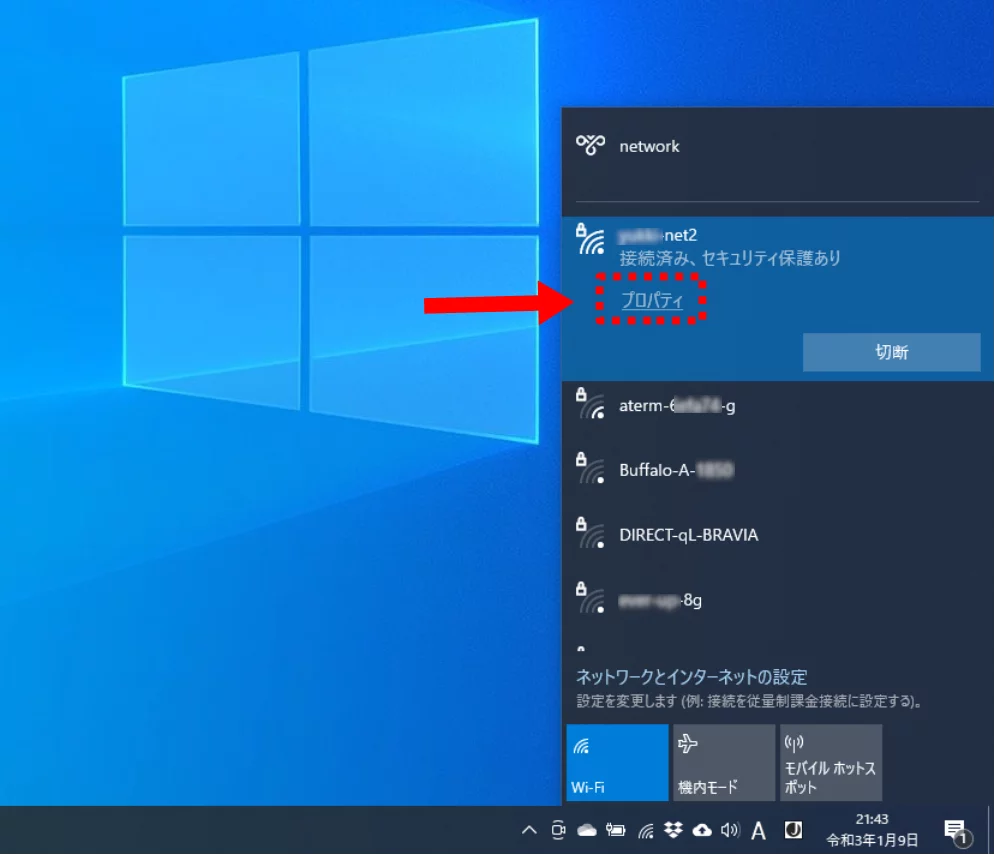Select the DIRECT-qL-BRAVIA network
The height and width of the screenshot is (855, 996).
(x=688, y=535)
